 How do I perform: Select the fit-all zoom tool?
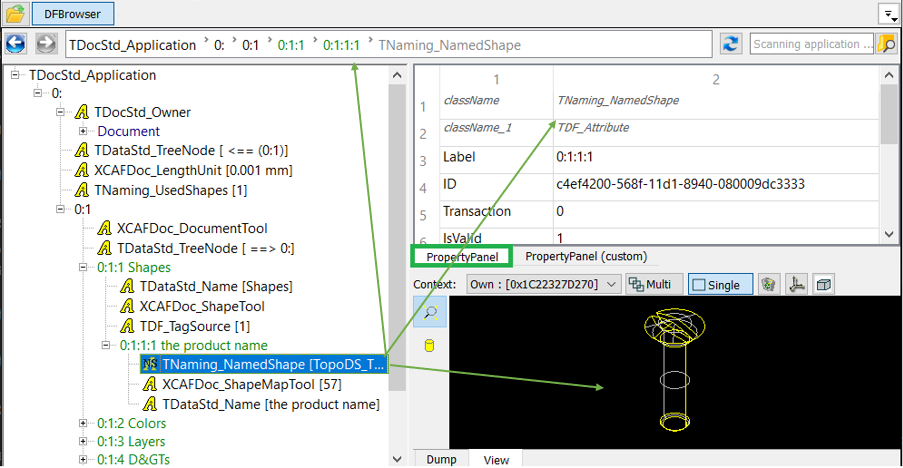pyautogui.click(x=430, y=312)
